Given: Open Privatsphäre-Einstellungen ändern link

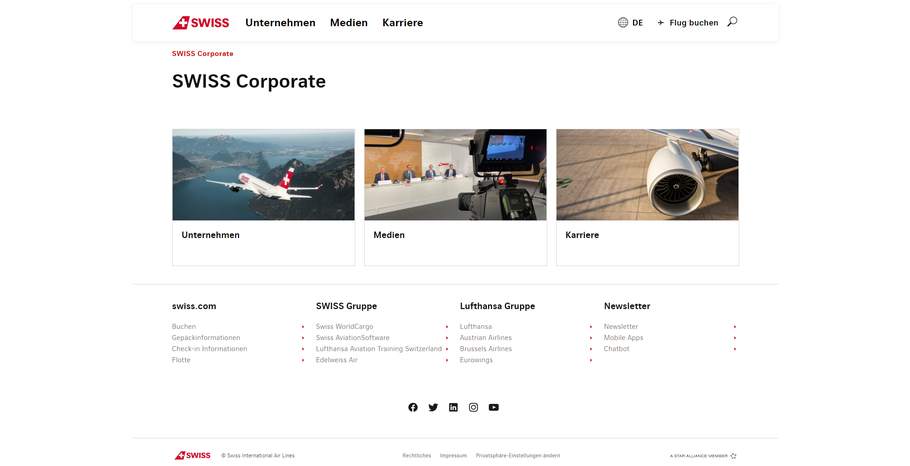Looking at the screenshot, I should [518, 456].
